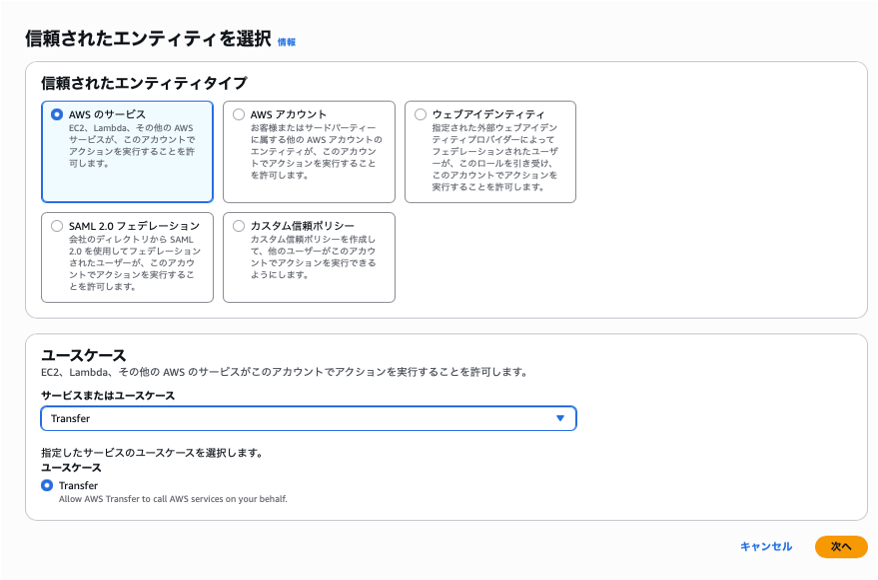Viewport: 878px width, 580px height.
Task: Click the AWS アカウント card description text
Action: pos(316,152)
